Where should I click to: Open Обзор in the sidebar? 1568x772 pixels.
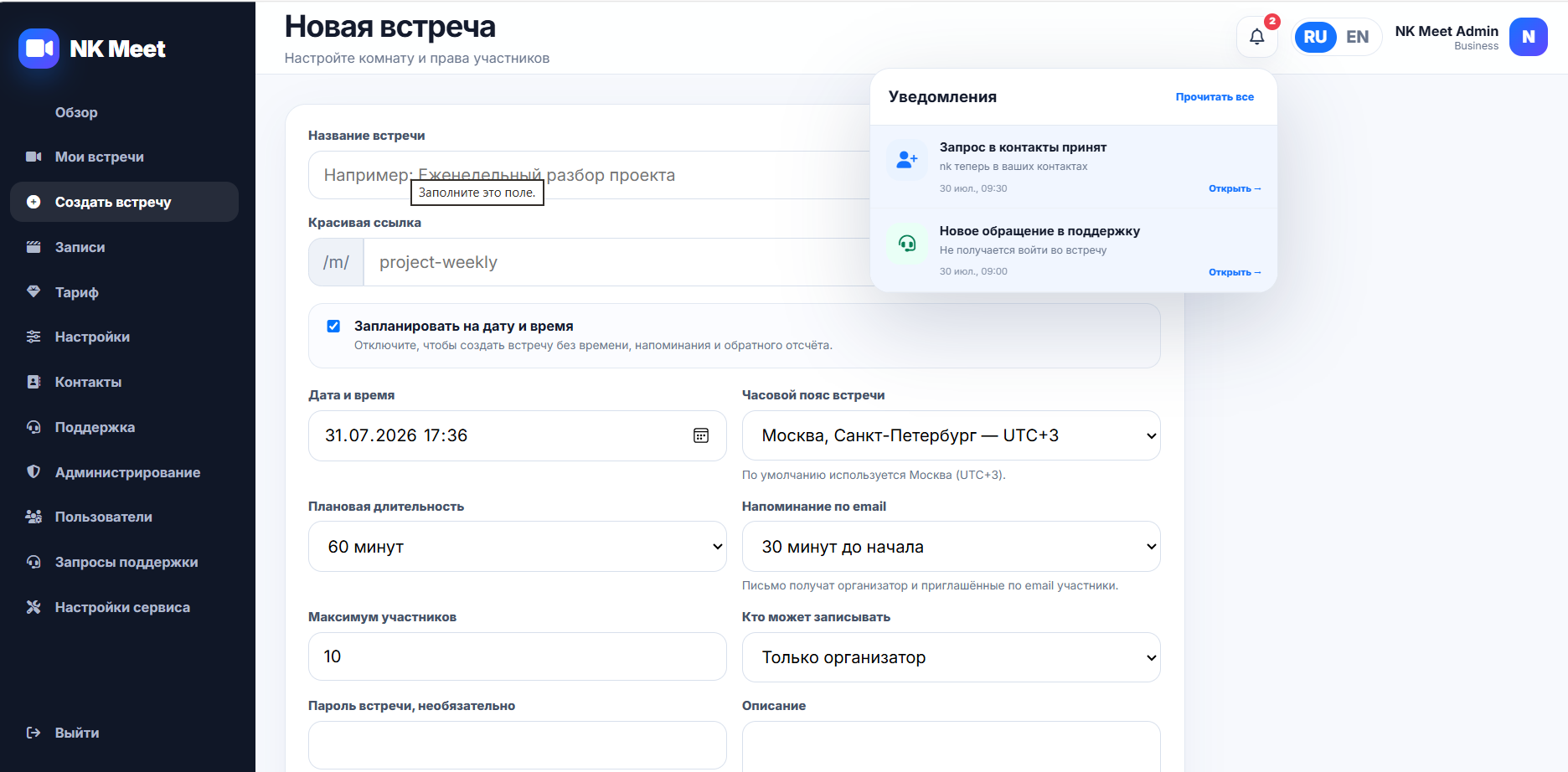[76, 112]
